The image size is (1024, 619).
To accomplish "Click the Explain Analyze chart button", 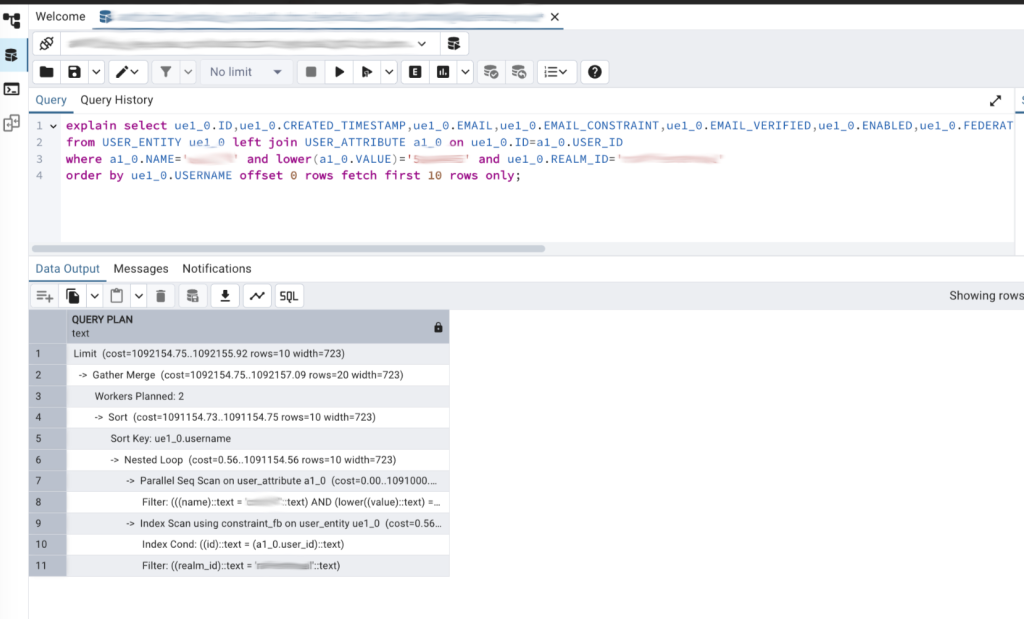I will click(x=443, y=72).
